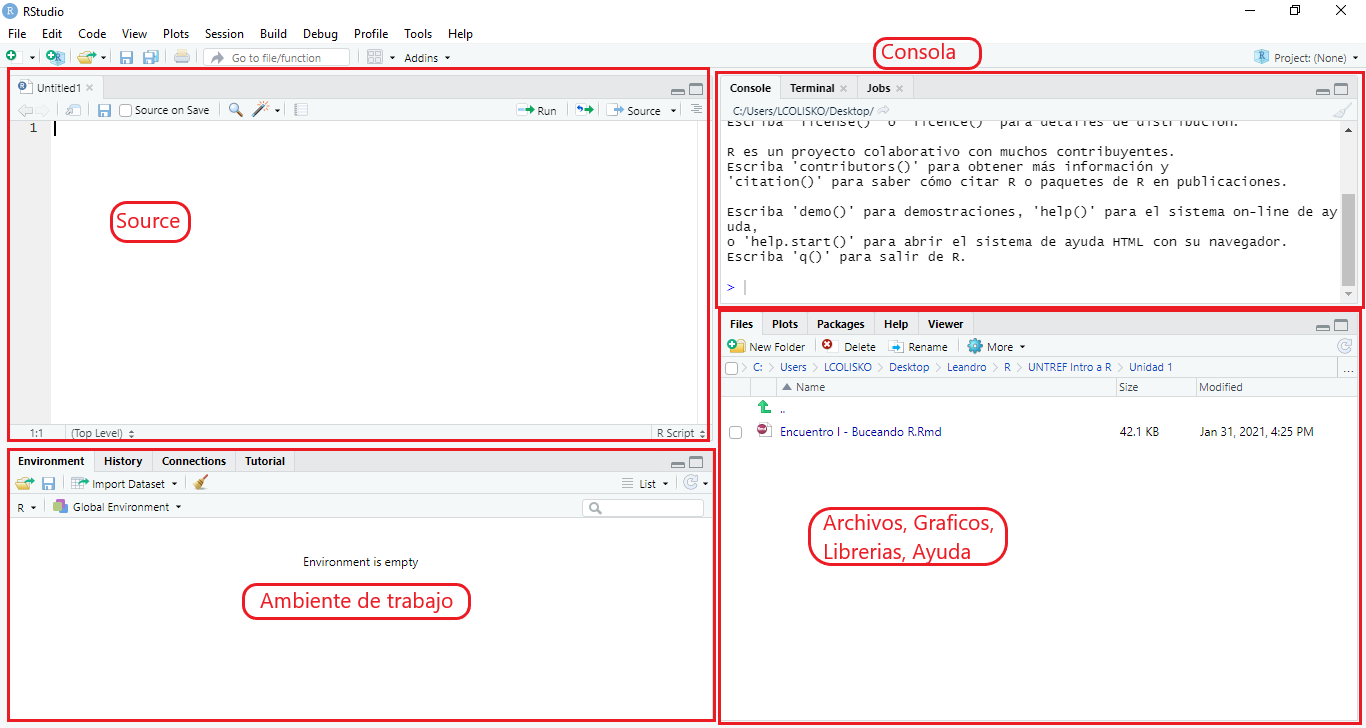Open the Global Environment dropdown

coord(117,507)
